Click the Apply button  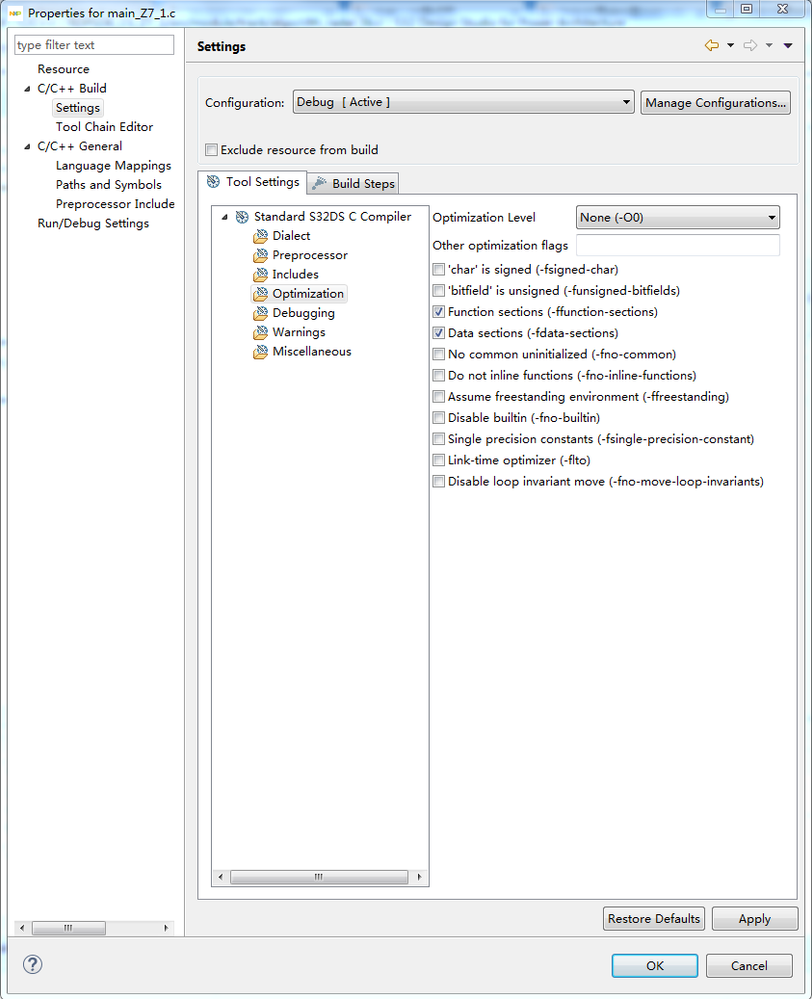click(x=755, y=919)
